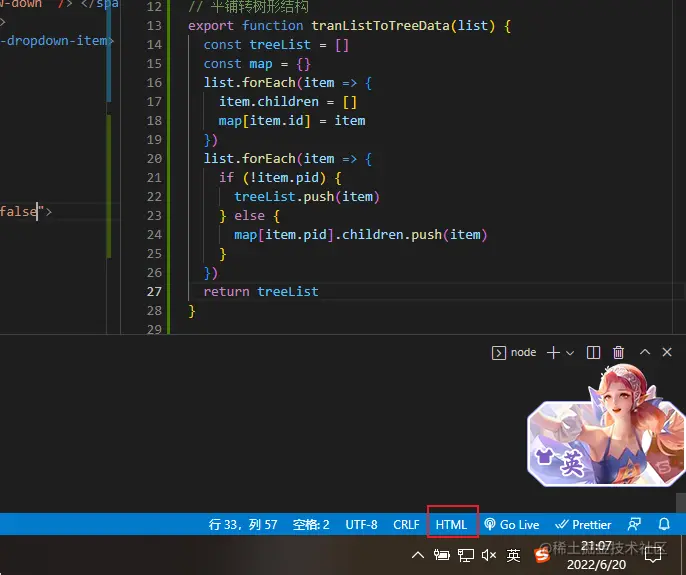
Task: Click line number 27 in gutter
Action: tap(154, 291)
